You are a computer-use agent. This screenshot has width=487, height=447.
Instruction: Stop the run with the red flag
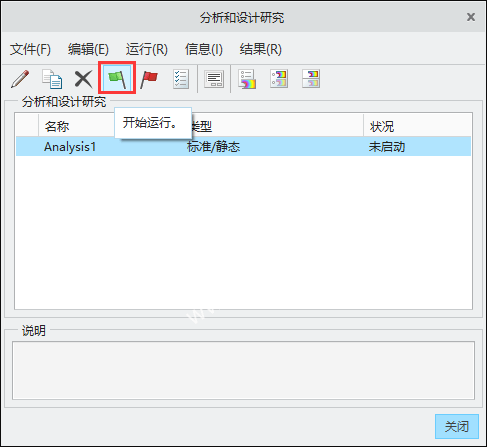(x=149, y=79)
